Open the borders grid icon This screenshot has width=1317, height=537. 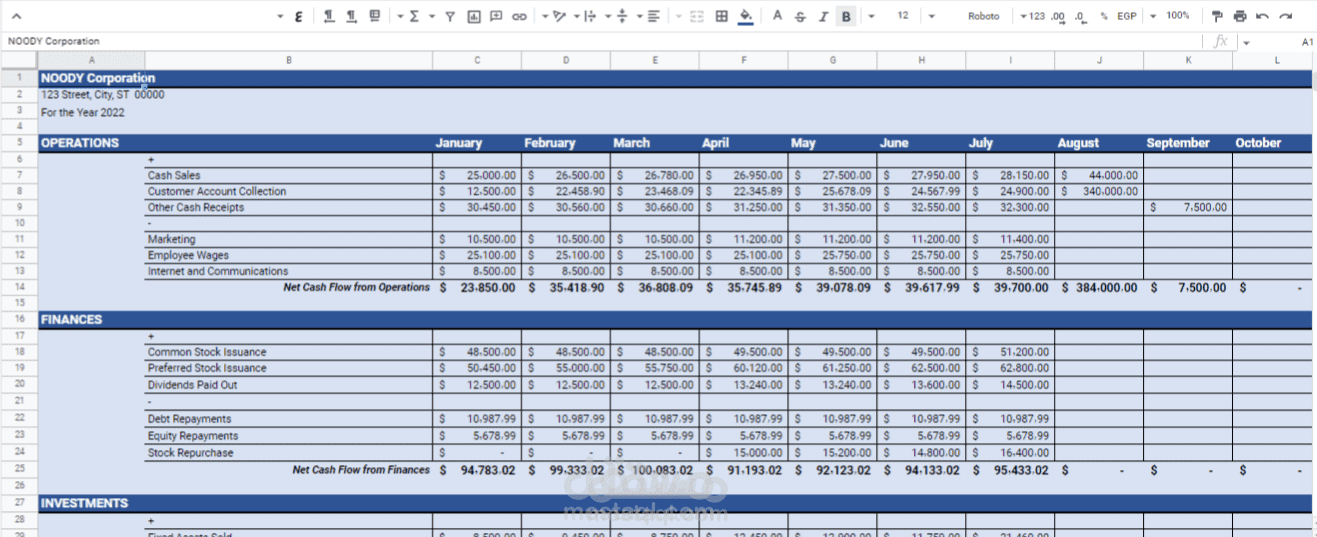[721, 16]
